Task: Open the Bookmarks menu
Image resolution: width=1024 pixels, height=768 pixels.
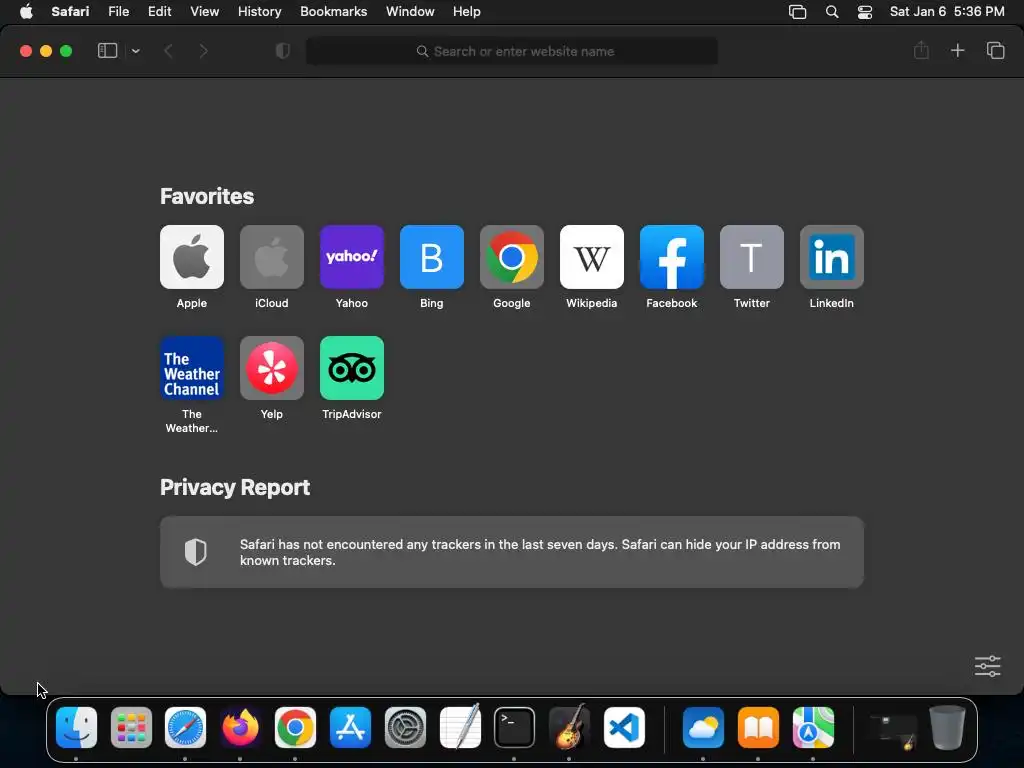Action: (x=334, y=12)
